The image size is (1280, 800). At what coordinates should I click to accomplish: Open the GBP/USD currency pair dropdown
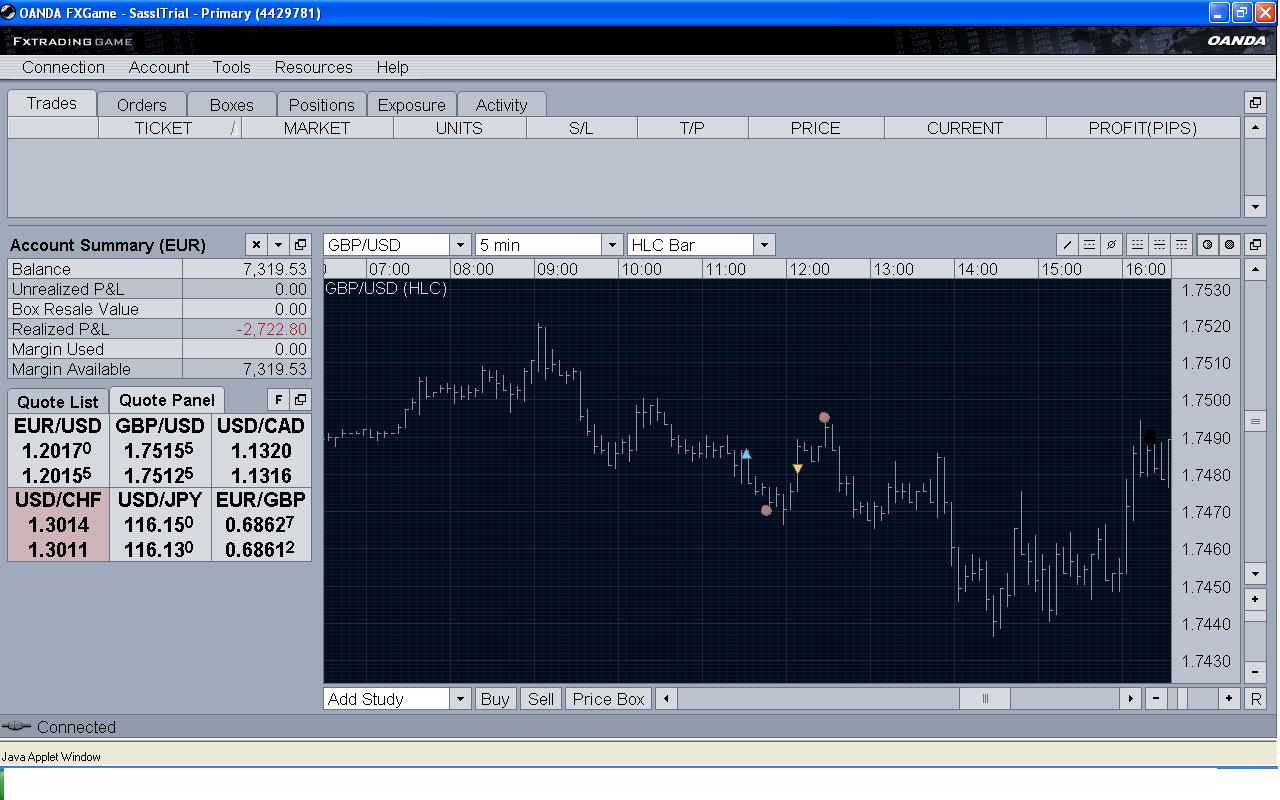[460, 245]
